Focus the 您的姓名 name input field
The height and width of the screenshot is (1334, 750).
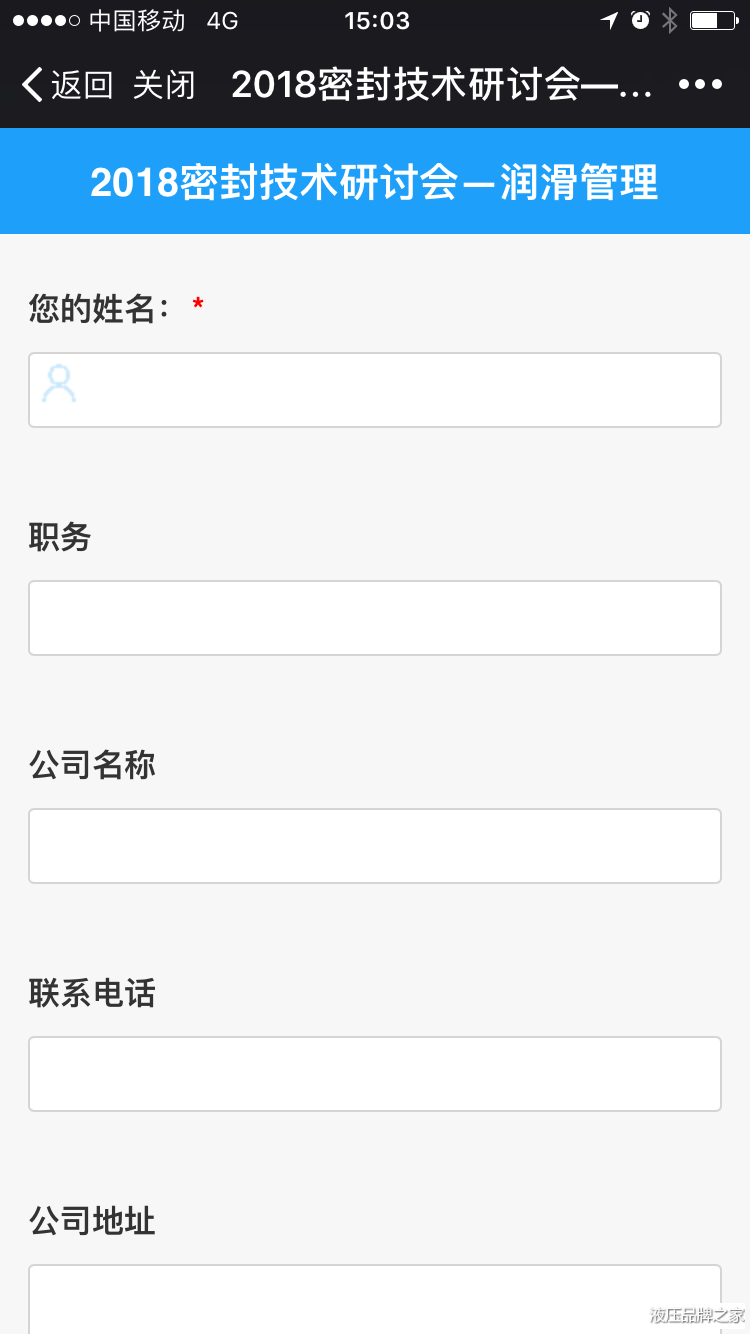tap(400, 390)
